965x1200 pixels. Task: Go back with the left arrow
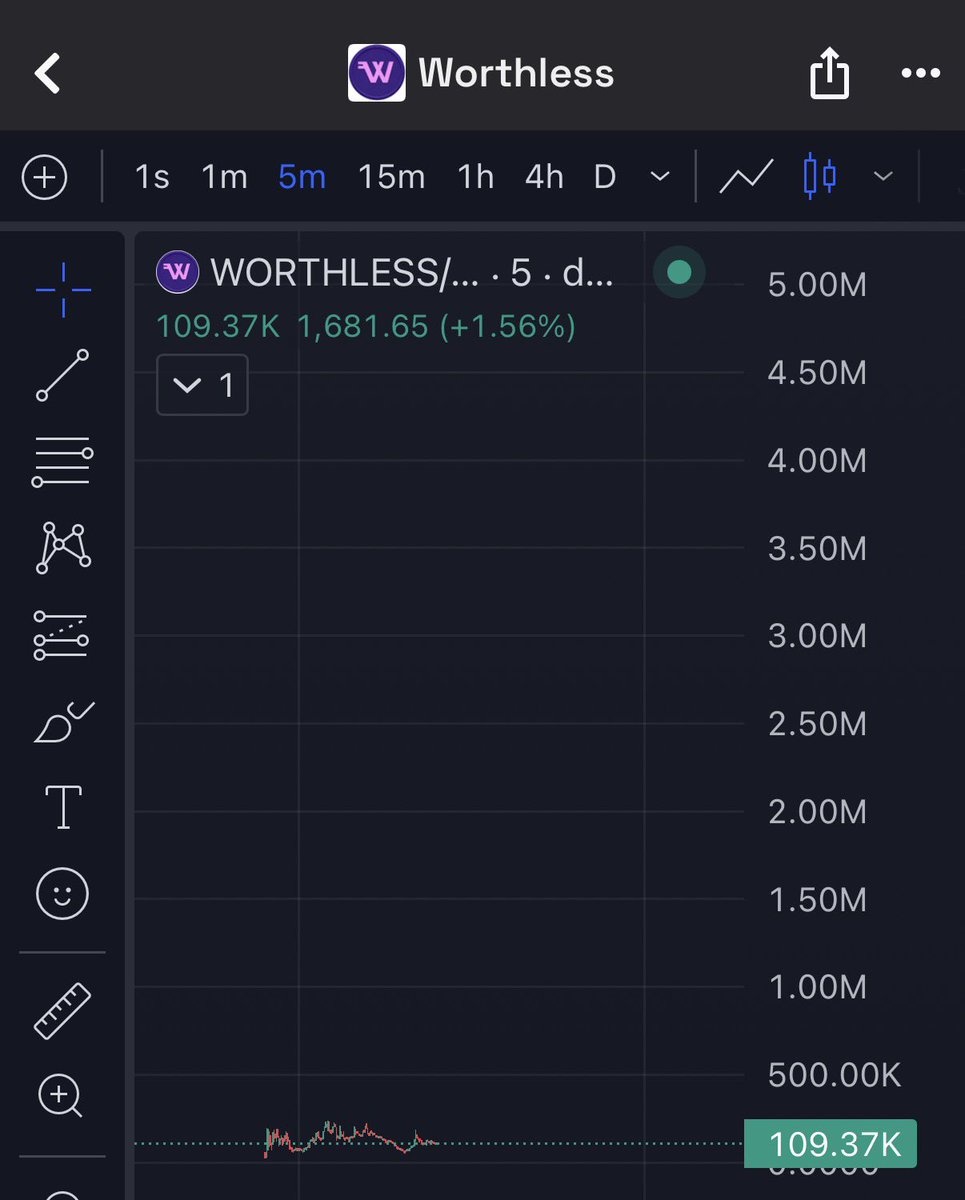[47, 74]
